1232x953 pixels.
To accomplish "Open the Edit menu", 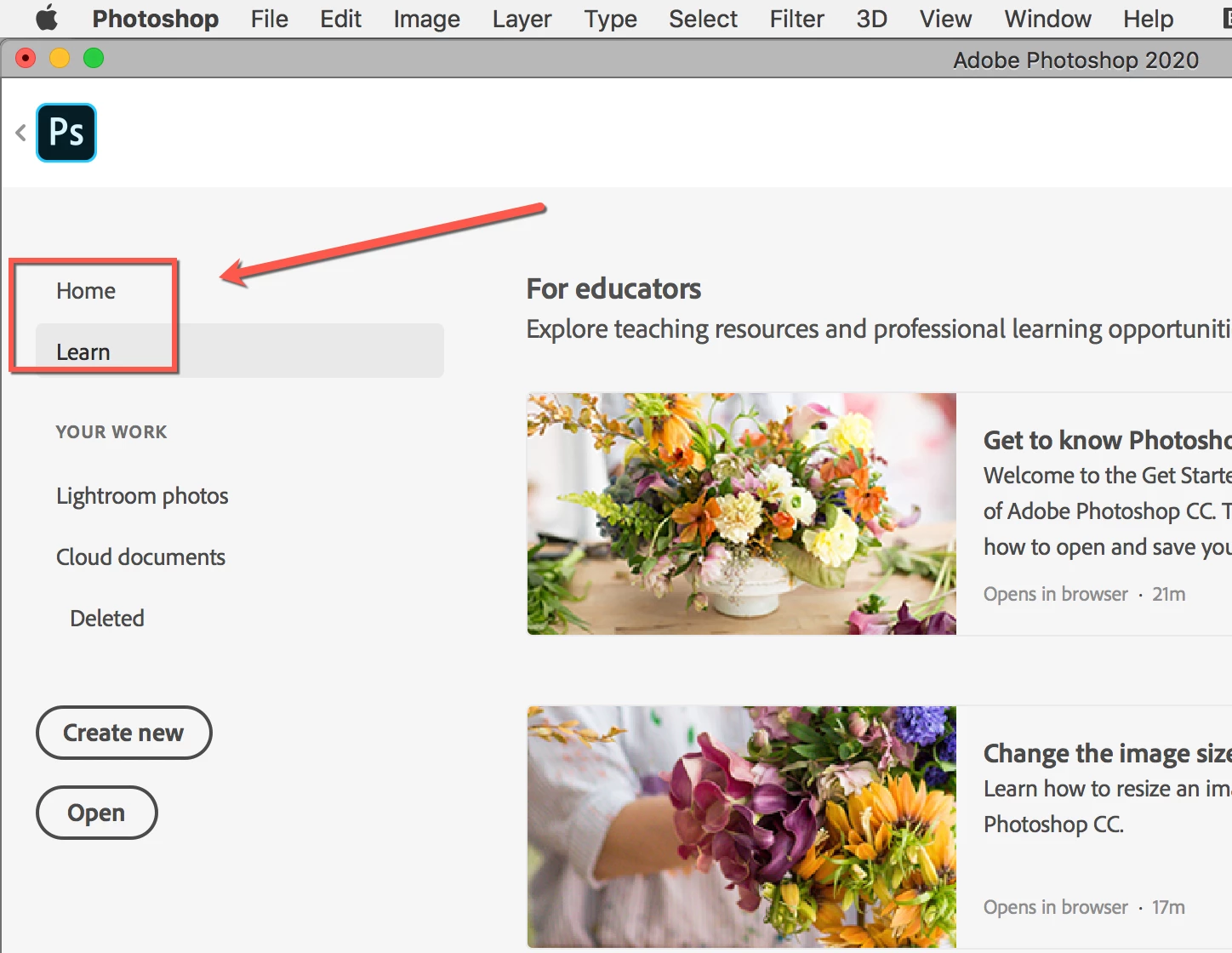I will [341, 19].
